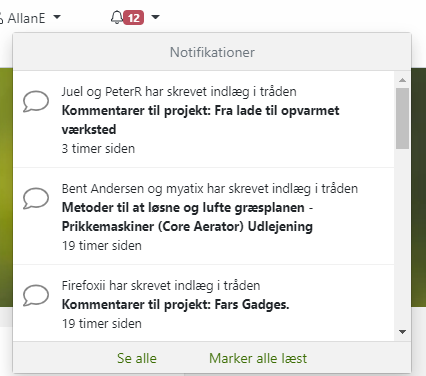Click text Firefoxii har skrevet indlæg i tråden
This screenshot has width=426, height=376.
[161, 286]
